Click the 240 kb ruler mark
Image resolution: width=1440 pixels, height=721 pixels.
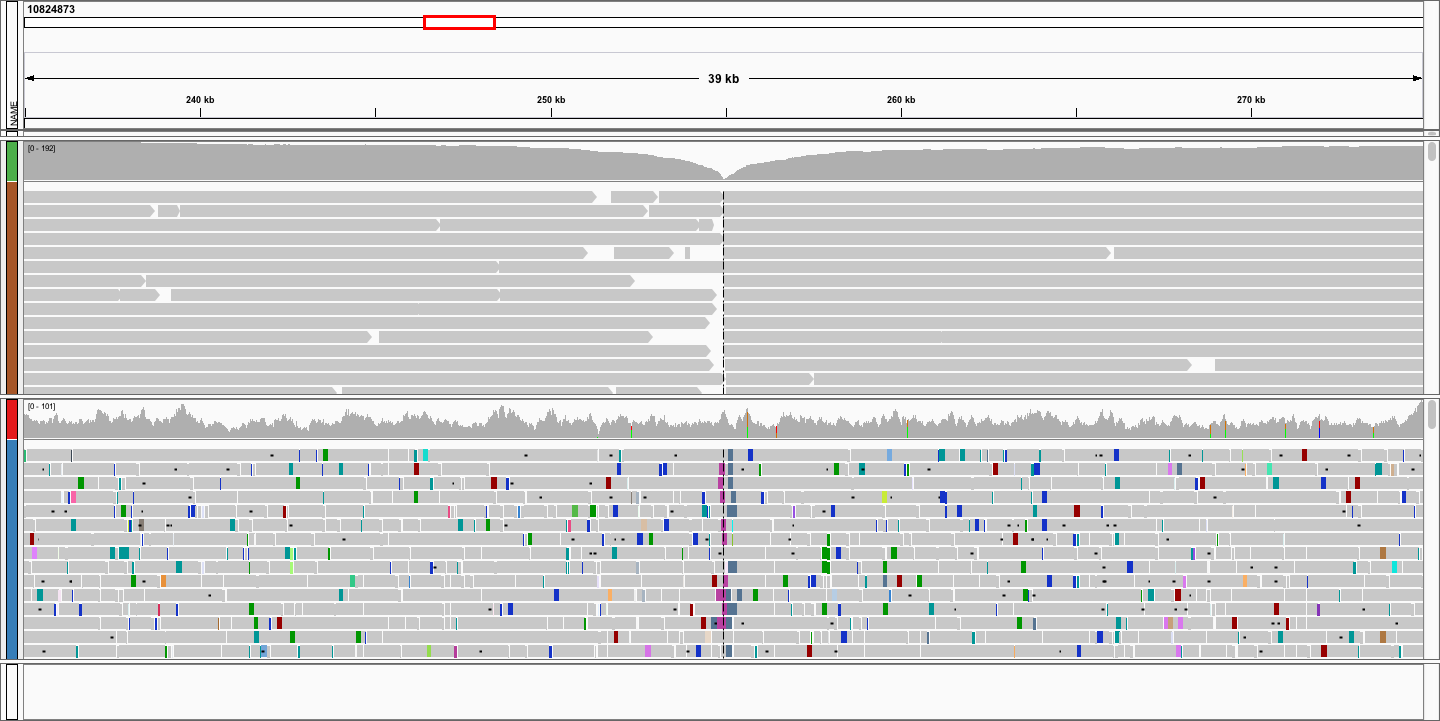tap(200, 100)
